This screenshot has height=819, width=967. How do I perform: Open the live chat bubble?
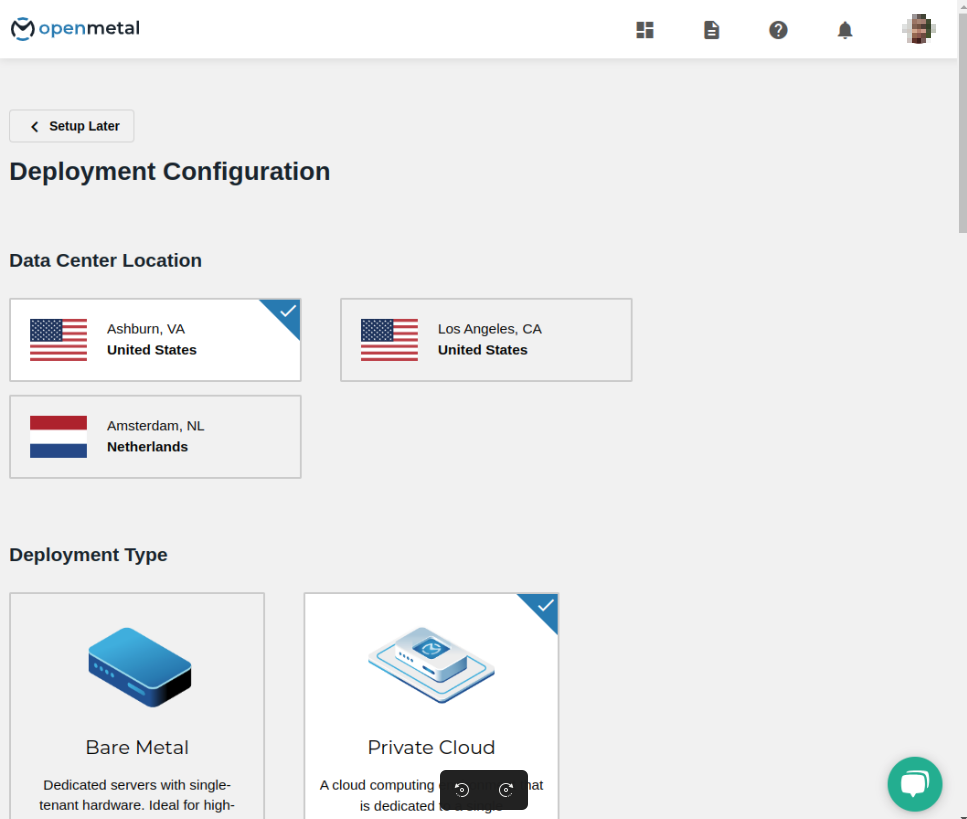pos(914,784)
